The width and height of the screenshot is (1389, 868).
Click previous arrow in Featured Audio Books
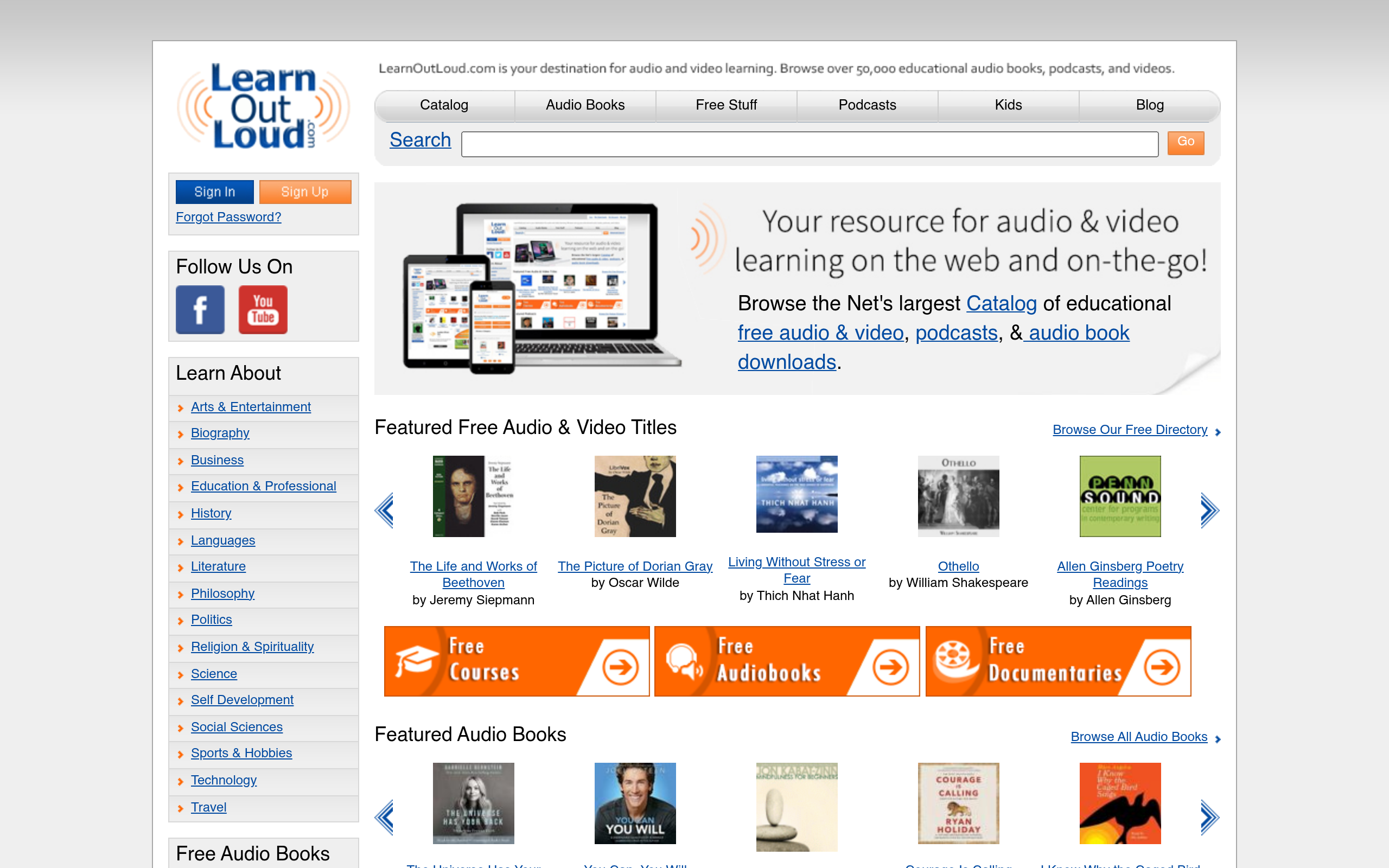pos(384,816)
